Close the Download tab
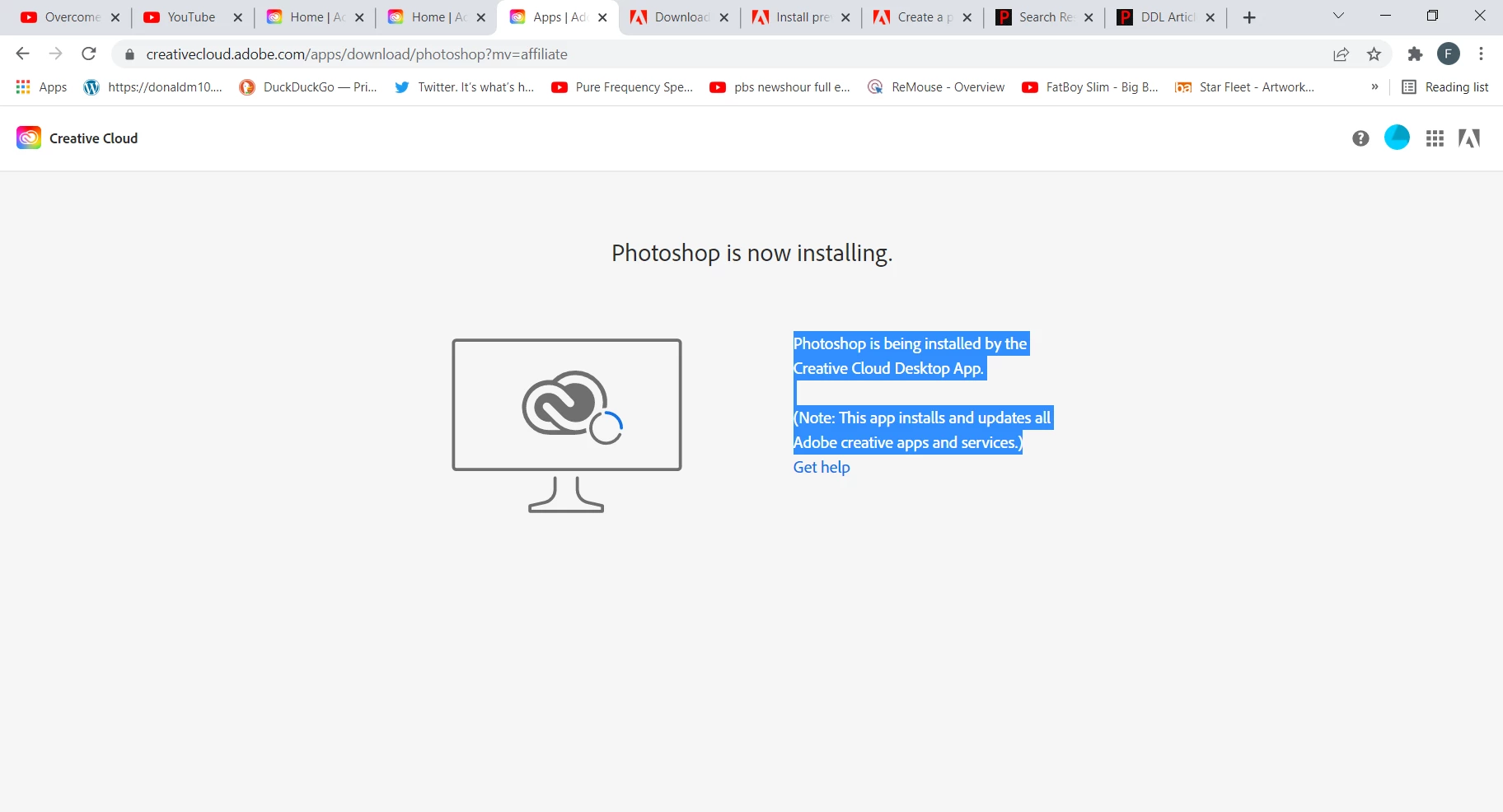Image resolution: width=1503 pixels, height=812 pixels. [724, 17]
